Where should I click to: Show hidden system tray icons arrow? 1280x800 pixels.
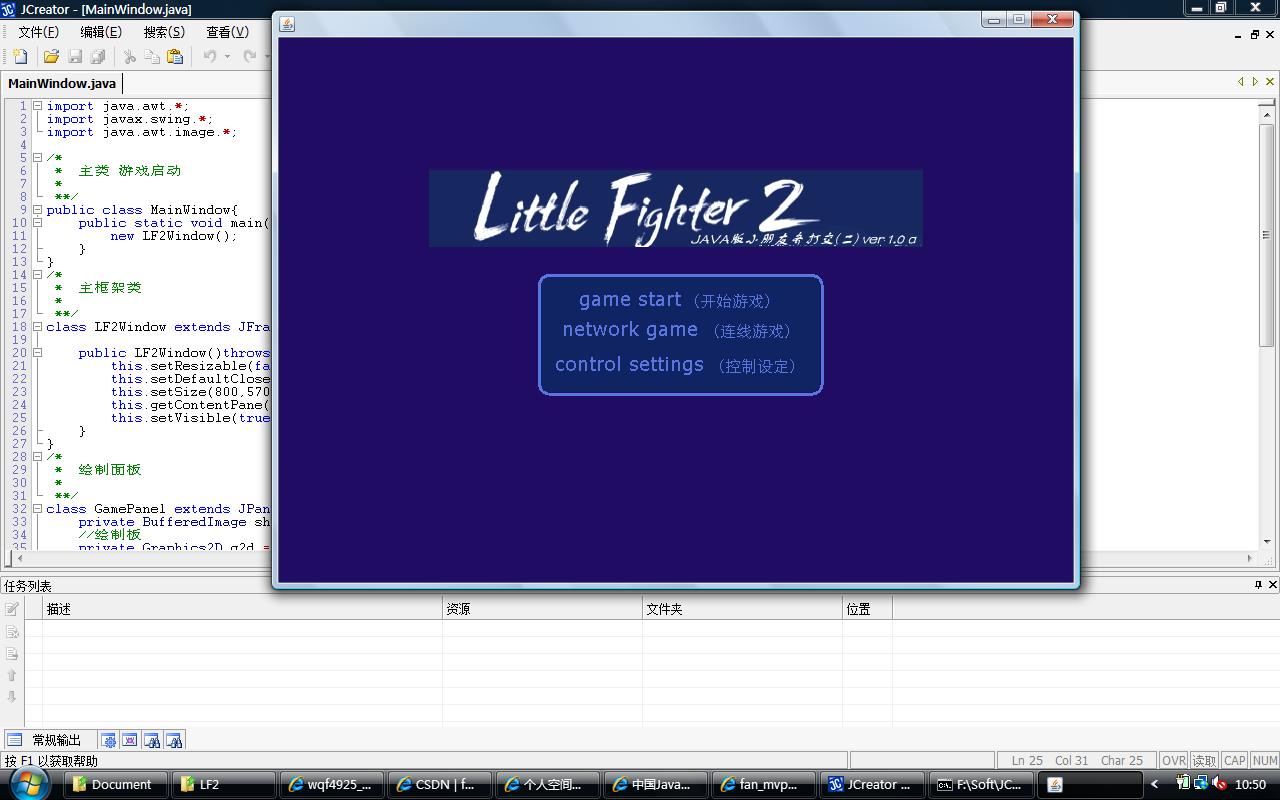click(1155, 784)
